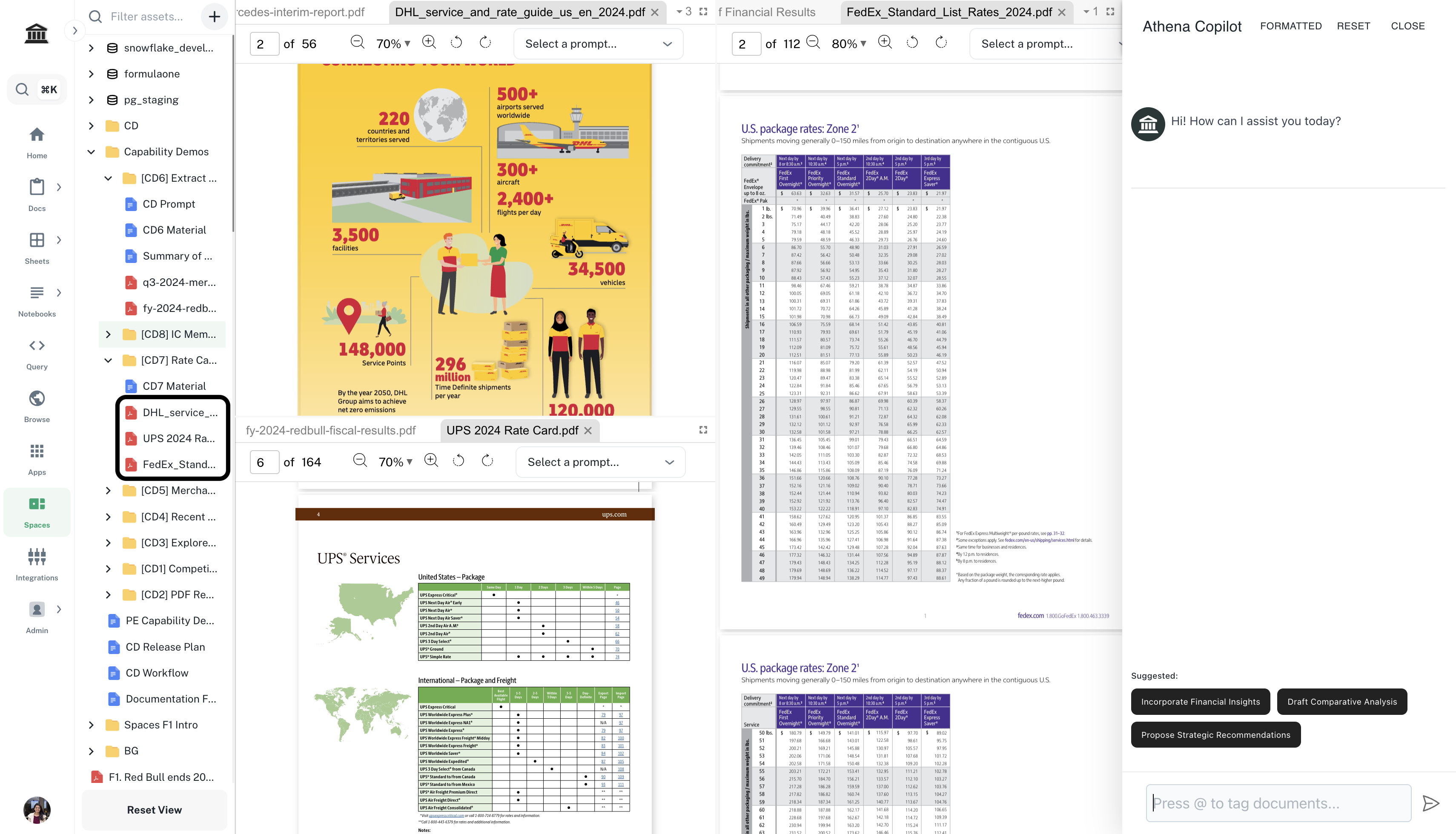Choose Incorporate Financial Insights suggestion
This screenshot has height=834, width=1456.
(x=1200, y=701)
